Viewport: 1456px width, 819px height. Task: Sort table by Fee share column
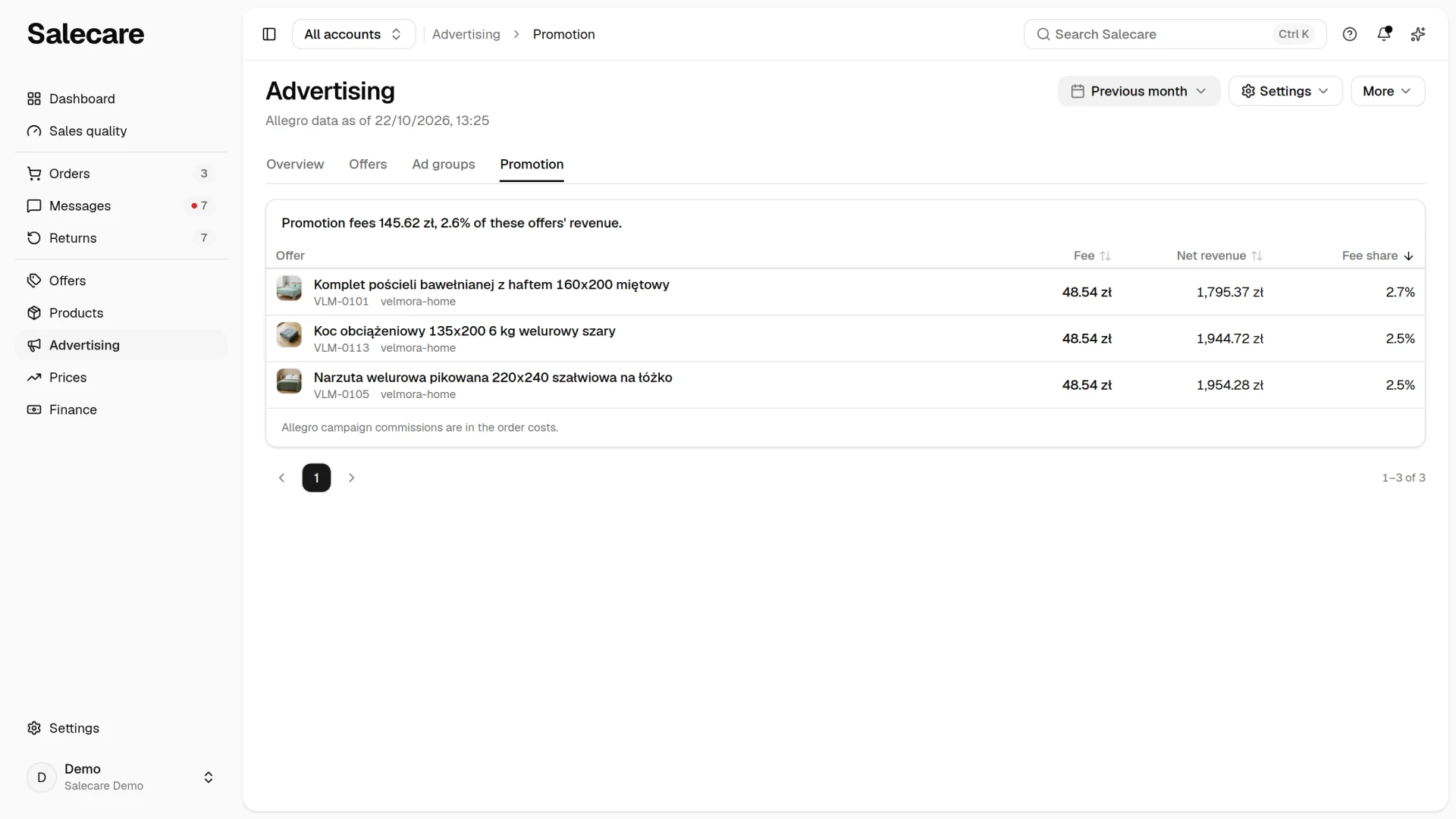click(x=1378, y=256)
